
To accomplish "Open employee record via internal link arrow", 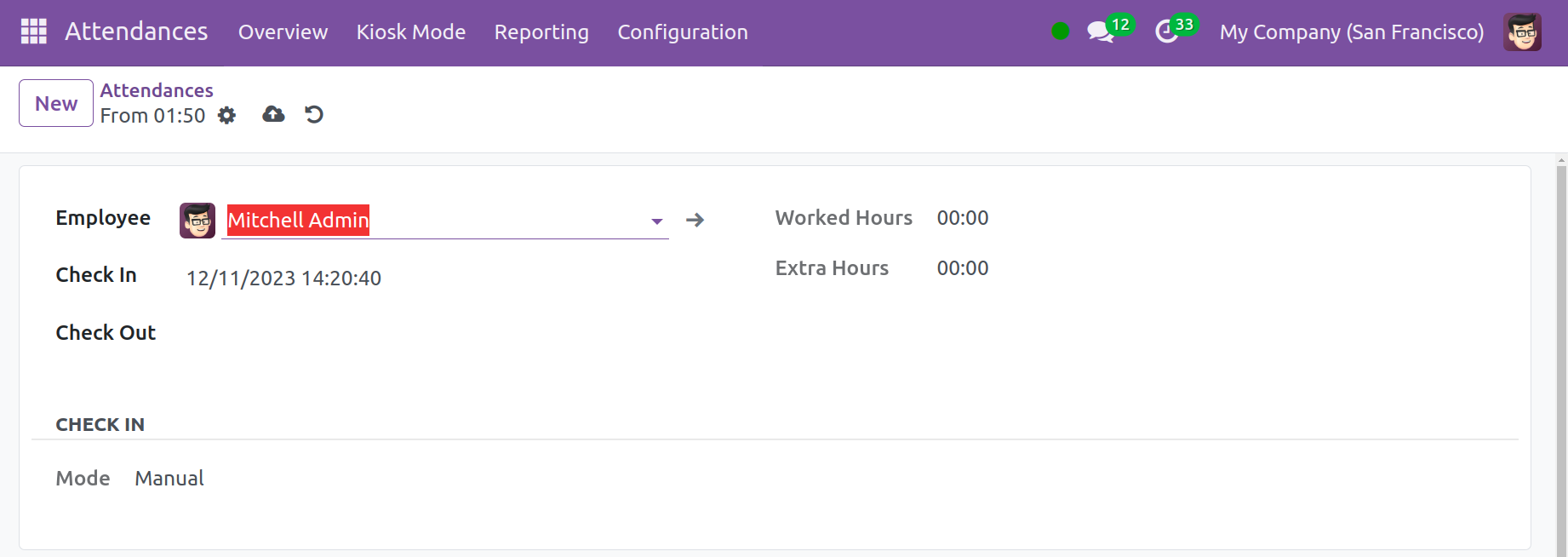I will 695,220.
